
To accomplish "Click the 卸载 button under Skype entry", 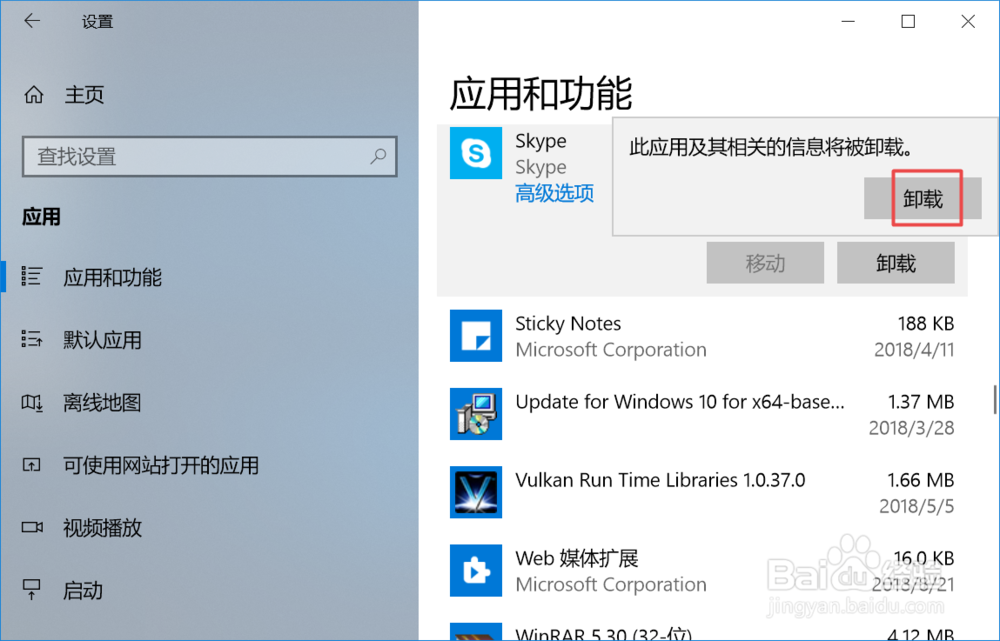I will [895, 263].
